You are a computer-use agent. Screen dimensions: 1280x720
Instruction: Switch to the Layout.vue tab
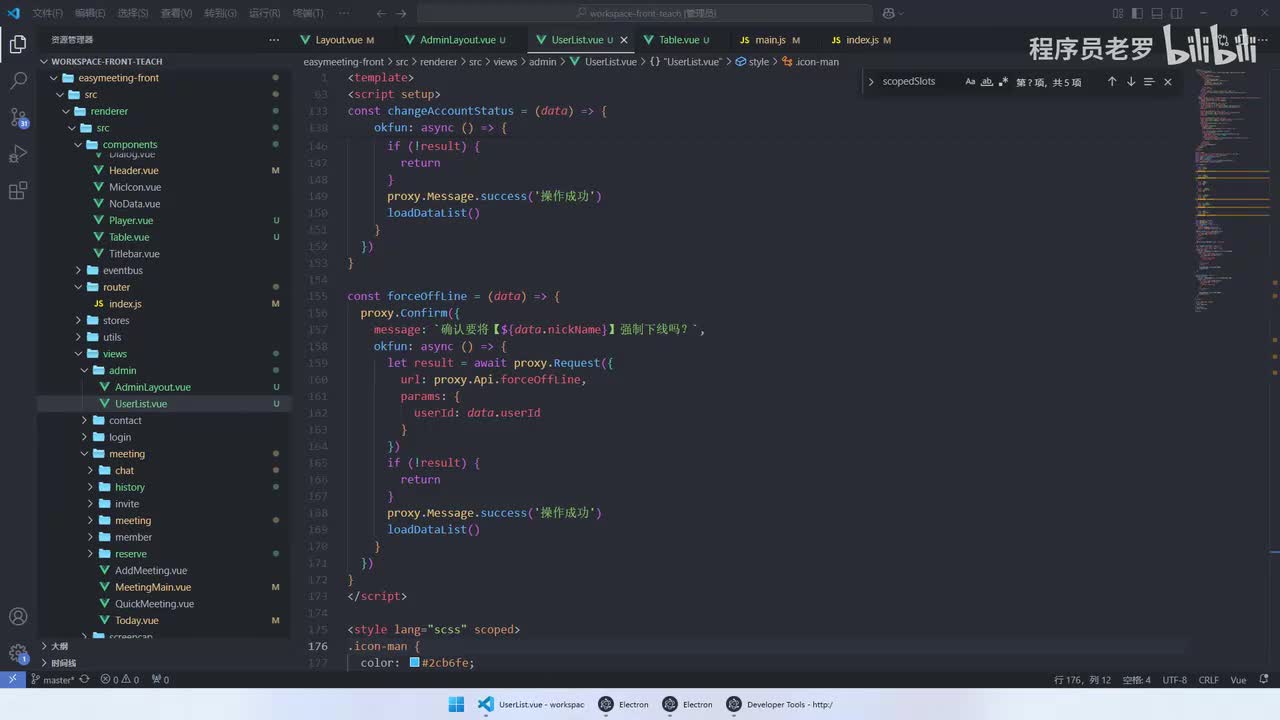[338, 40]
